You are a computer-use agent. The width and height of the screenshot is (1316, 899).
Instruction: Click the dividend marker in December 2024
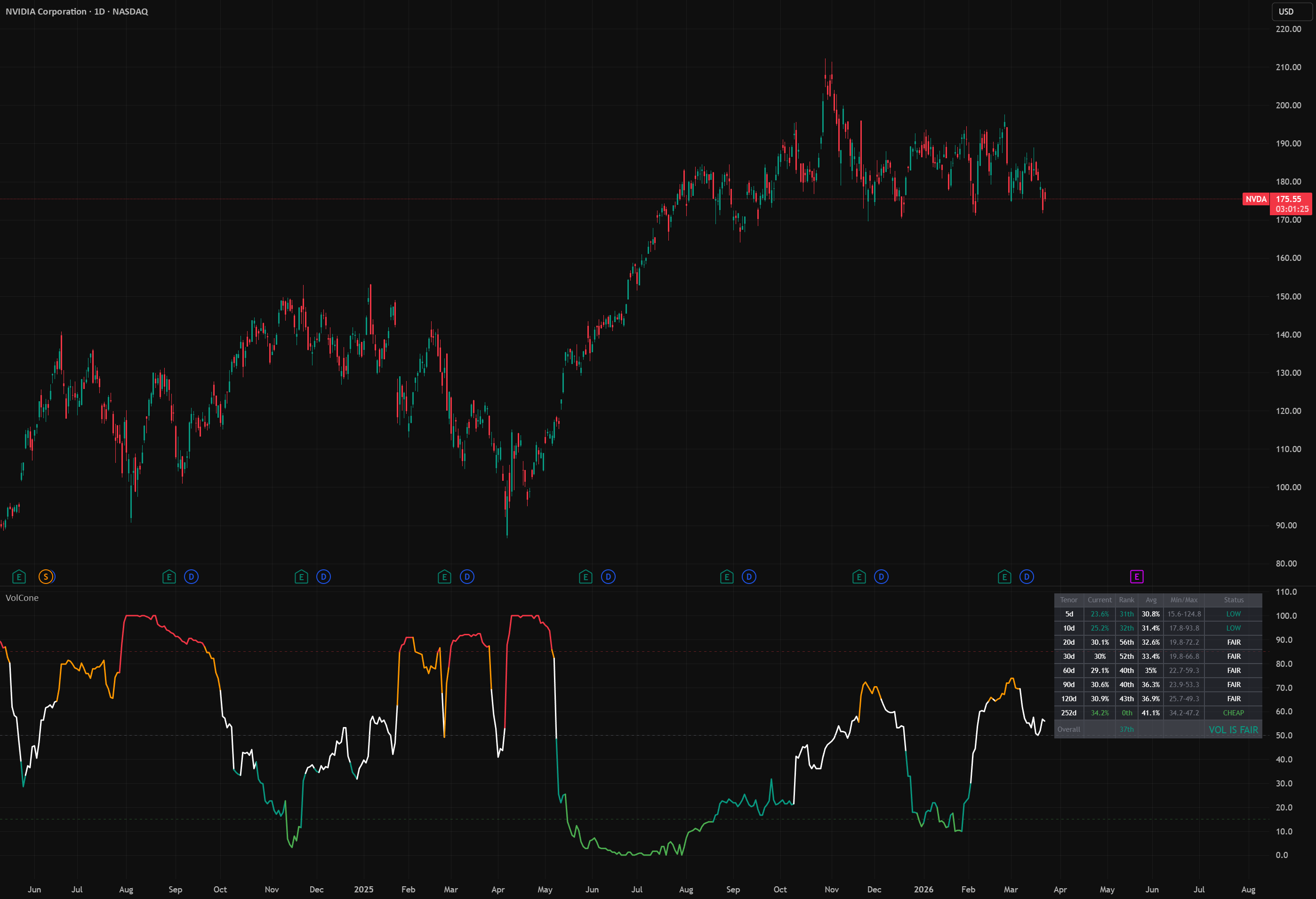tap(323, 577)
